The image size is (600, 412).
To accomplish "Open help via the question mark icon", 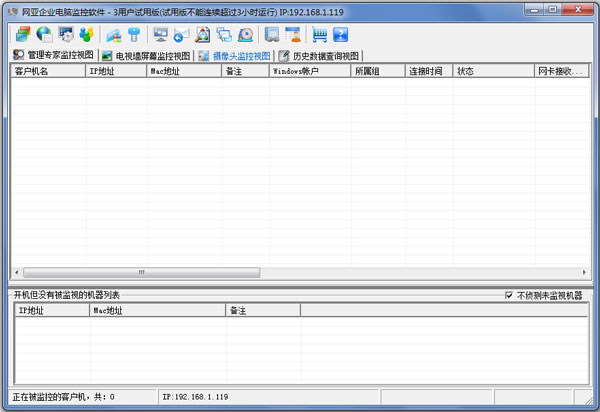I will click(x=340, y=34).
